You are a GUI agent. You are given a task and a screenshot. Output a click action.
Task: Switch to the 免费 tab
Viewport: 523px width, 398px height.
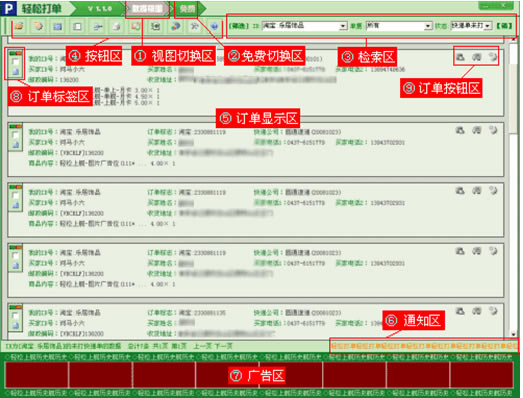click(x=187, y=9)
